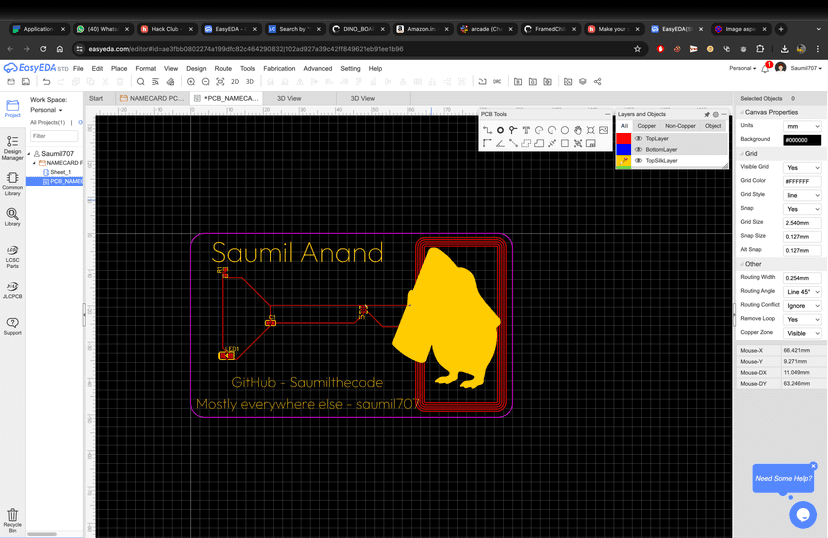Screen dimensions: 828x538
Task: Click the zoom in magnifier icon
Action: pos(191,82)
